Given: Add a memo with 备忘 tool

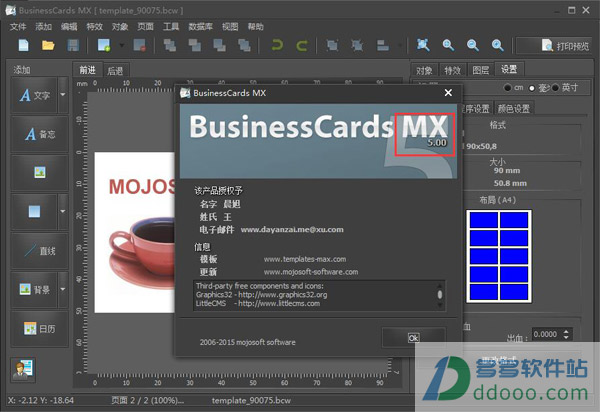Looking at the screenshot, I should [40, 134].
